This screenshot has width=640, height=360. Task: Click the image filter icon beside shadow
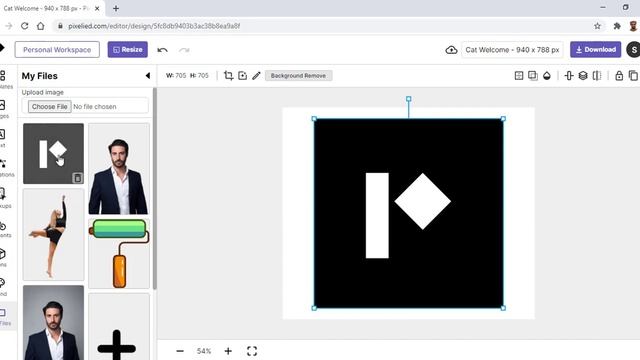tap(519, 76)
